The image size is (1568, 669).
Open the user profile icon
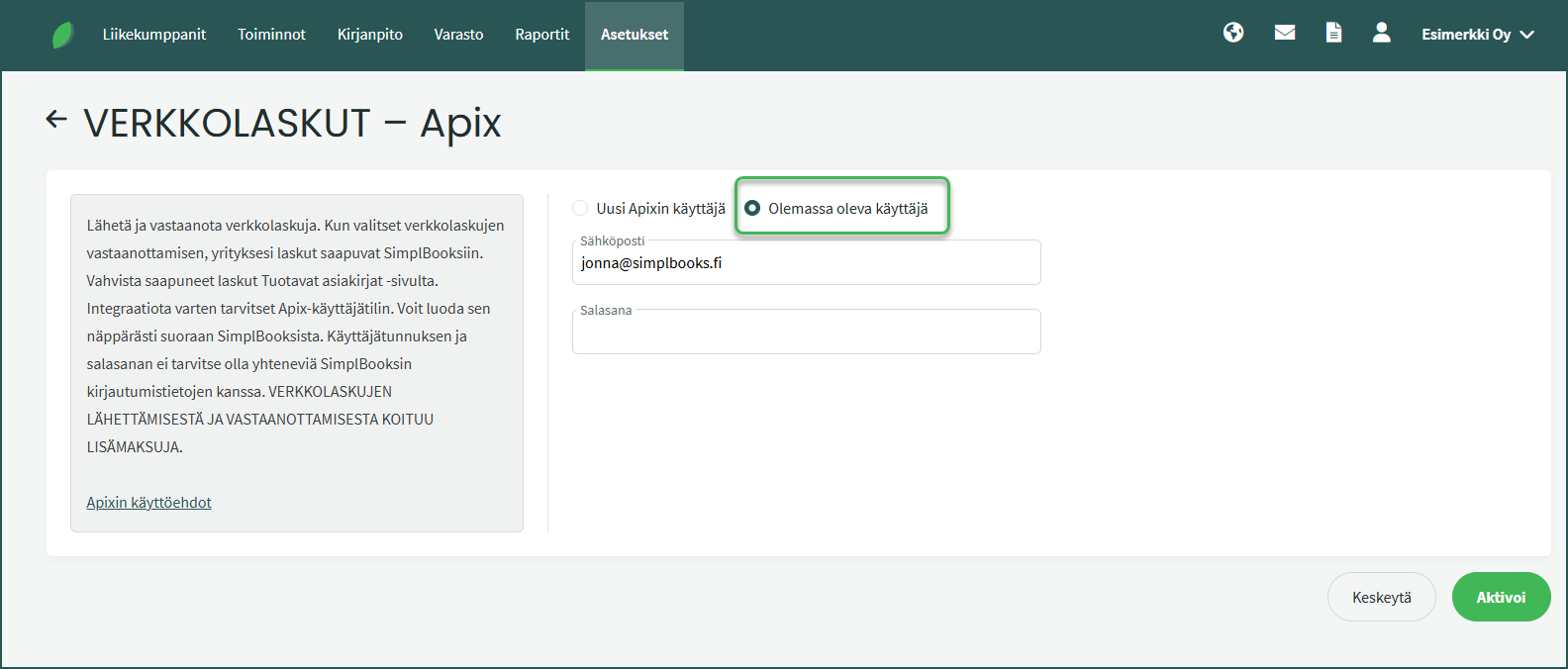click(x=1382, y=33)
